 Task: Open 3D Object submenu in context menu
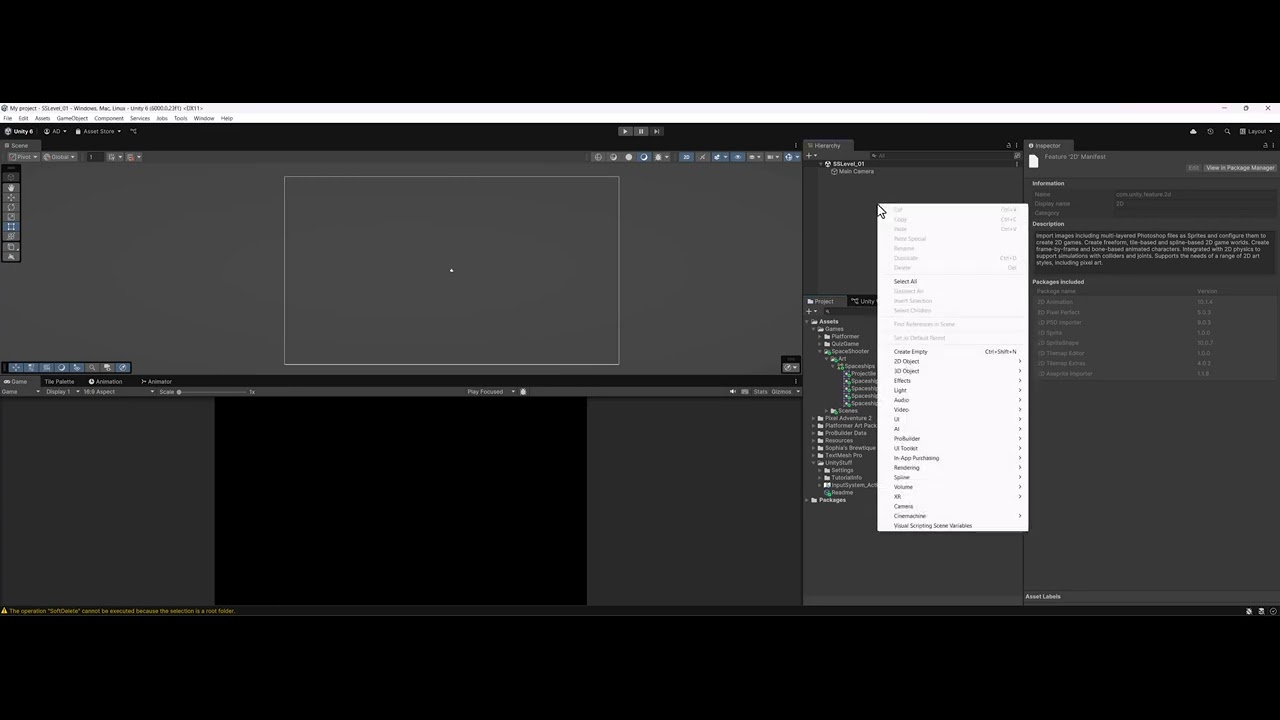953,371
